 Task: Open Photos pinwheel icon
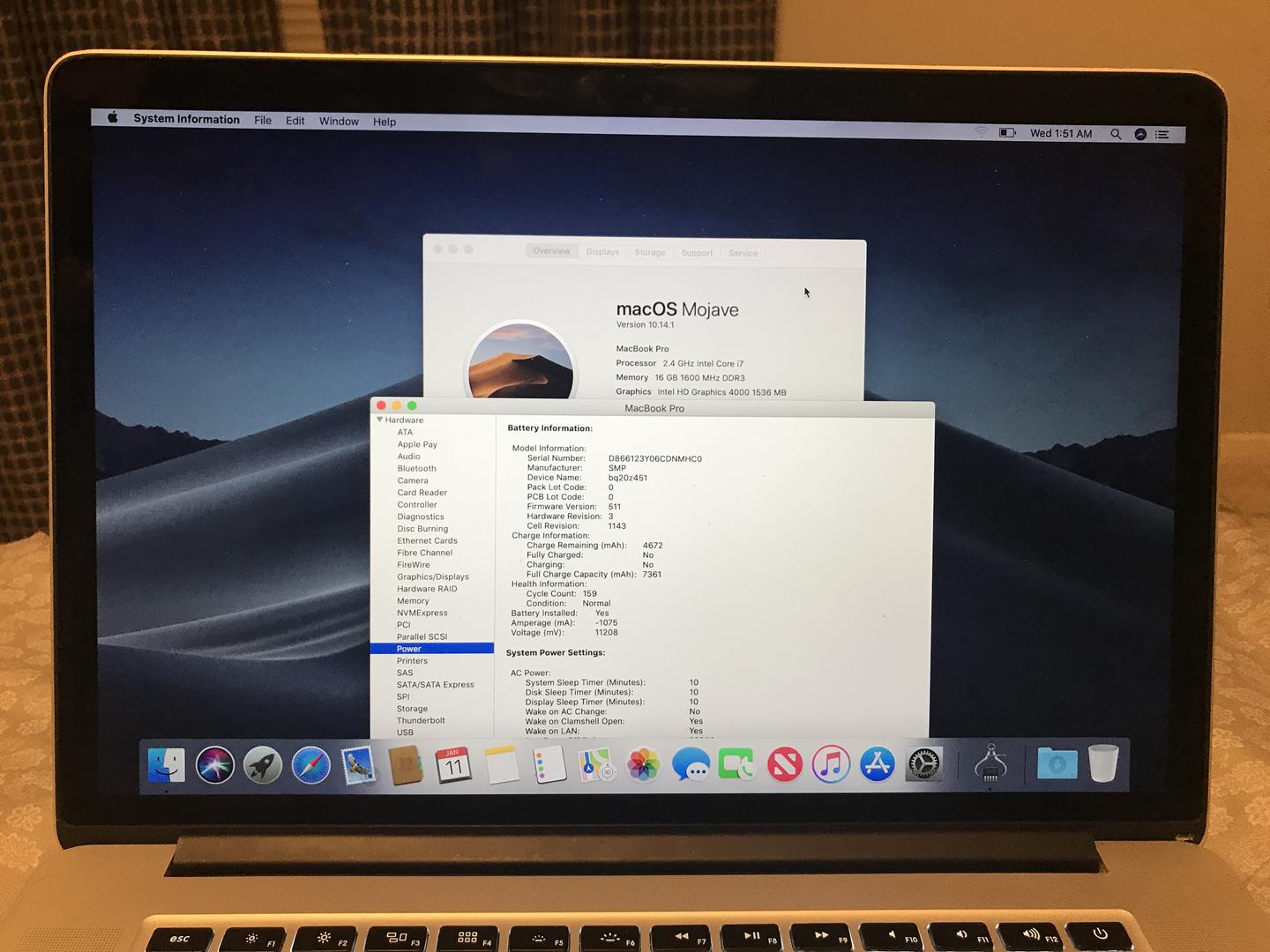pos(644,765)
